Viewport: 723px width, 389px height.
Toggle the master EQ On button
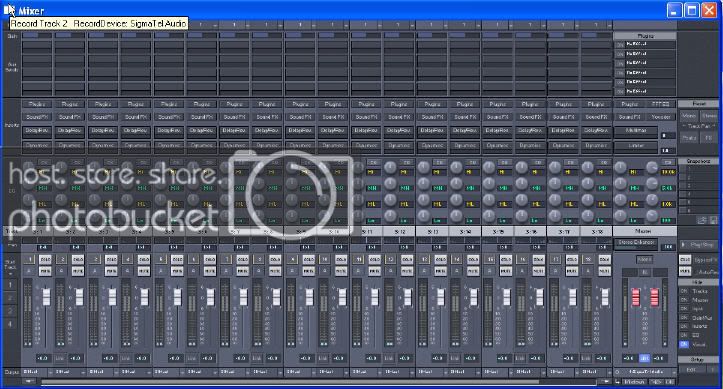[x=667, y=162]
